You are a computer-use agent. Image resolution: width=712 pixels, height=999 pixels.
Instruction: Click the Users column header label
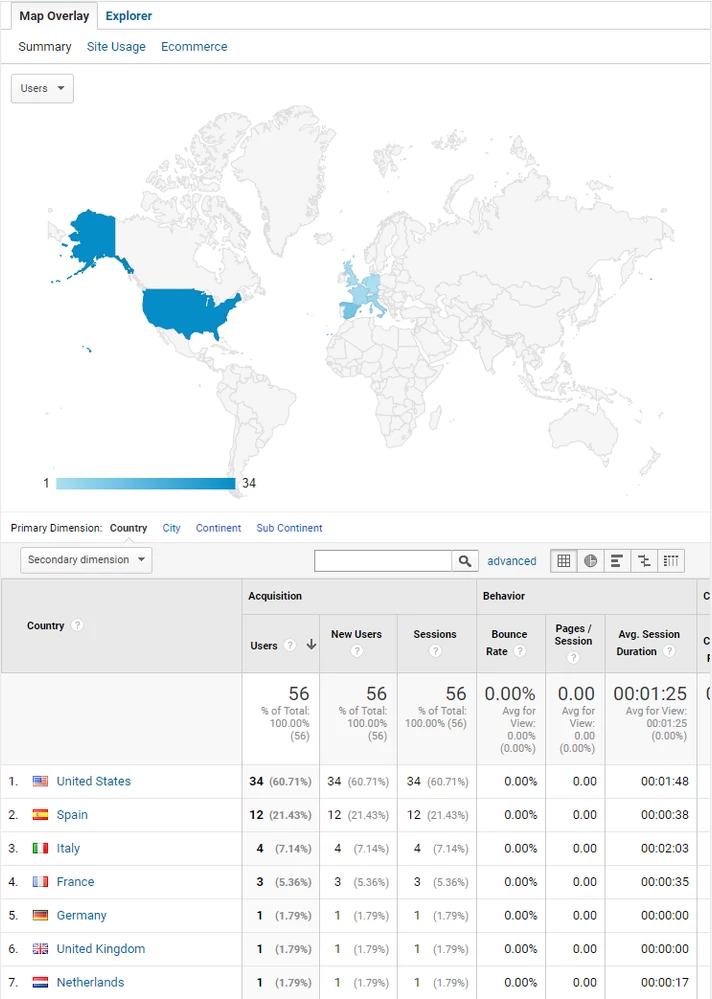264,645
